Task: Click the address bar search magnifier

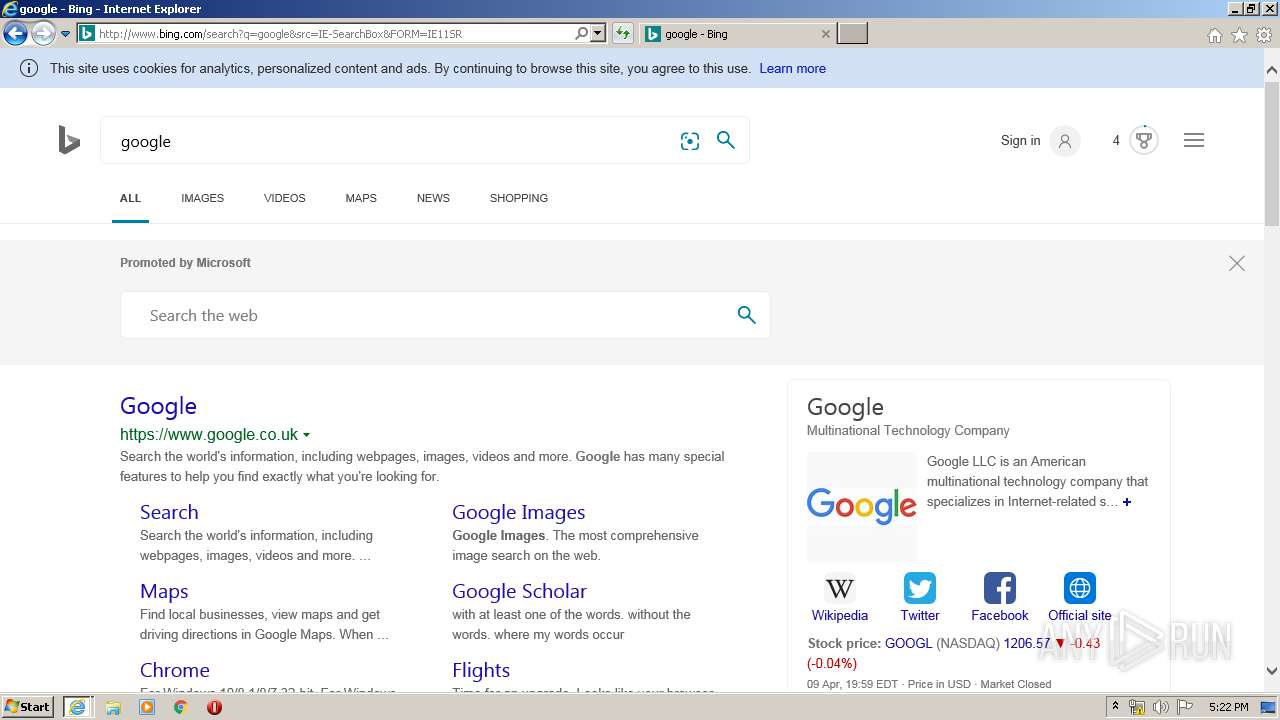Action: [x=581, y=33]
